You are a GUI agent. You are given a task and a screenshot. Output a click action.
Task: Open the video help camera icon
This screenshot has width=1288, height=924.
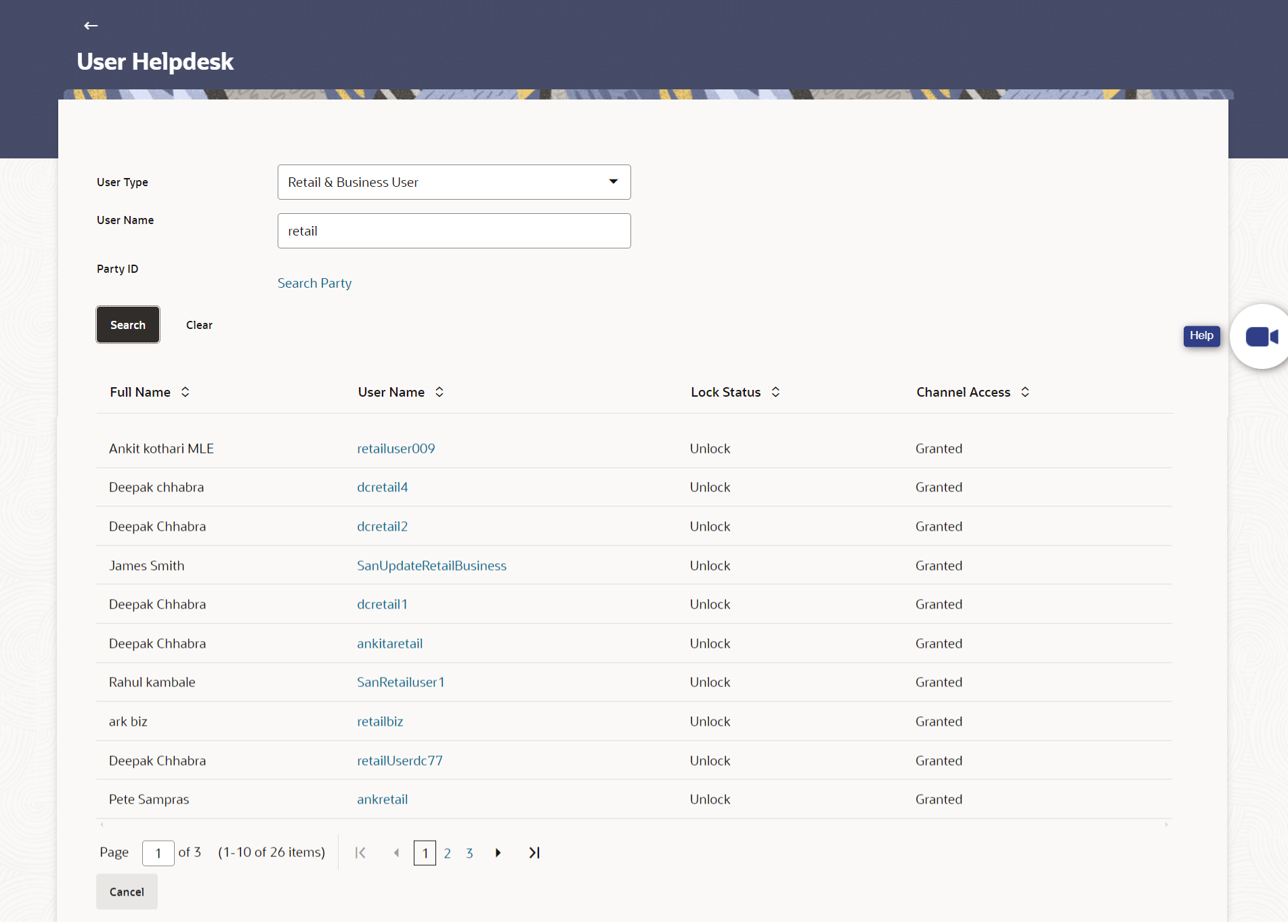click(x=1261, y=336)
